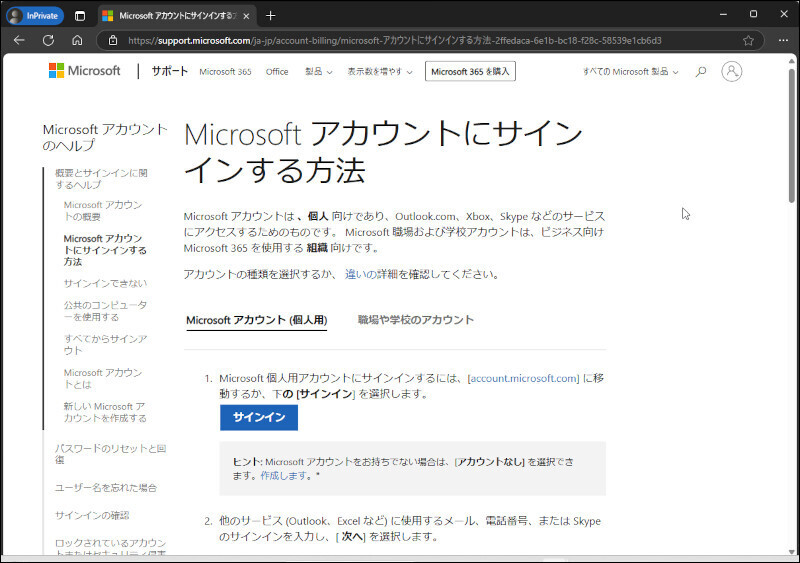Open 概要とサインインに関するヘルプ sidebar section
Image resolution: width=800 pixels, height=563 pixels.
click(101, 179)
